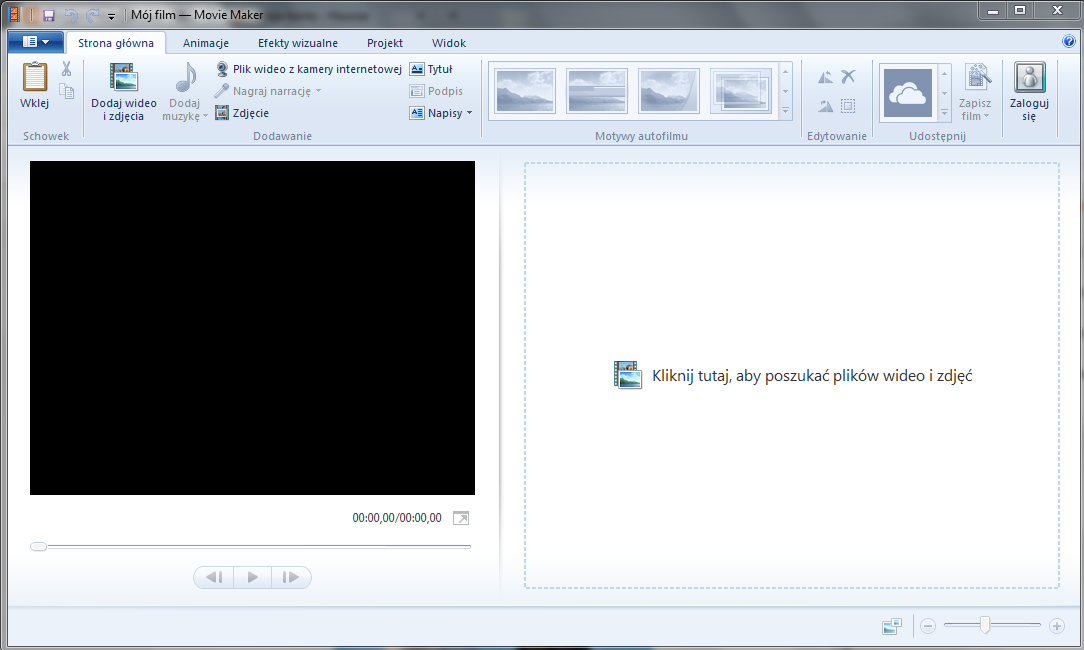The width and height of the screenshot is (1084, 650).
Task: Click the preview full screen icon
Action: click(x=460, y=518)
